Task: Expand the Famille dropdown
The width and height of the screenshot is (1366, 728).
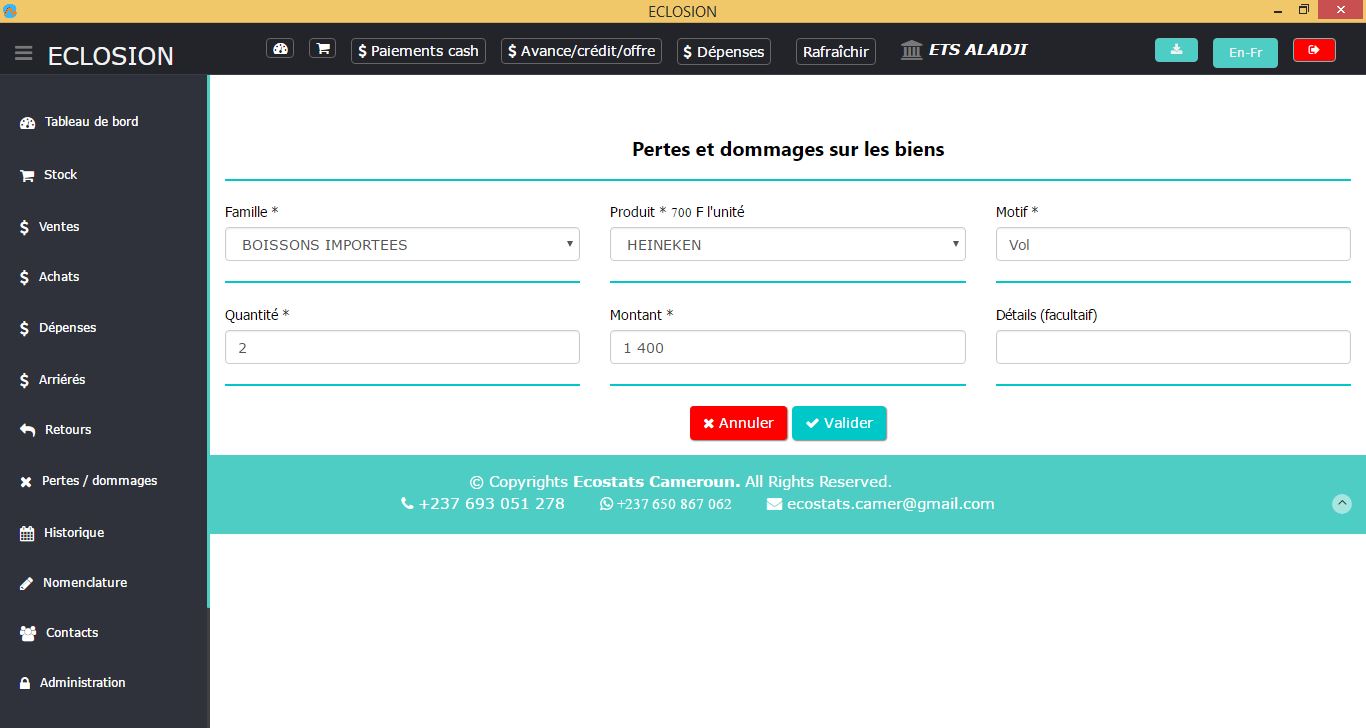Action: (x=402, y=245)
